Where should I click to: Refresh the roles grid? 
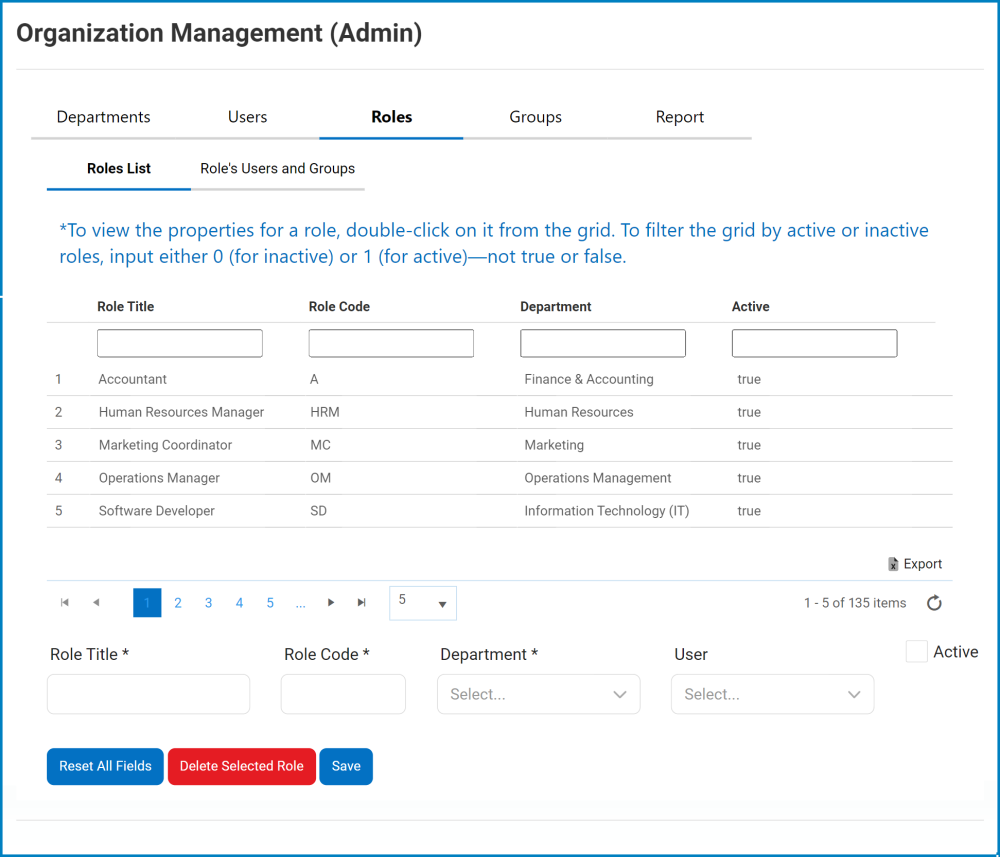pos(934,603)
